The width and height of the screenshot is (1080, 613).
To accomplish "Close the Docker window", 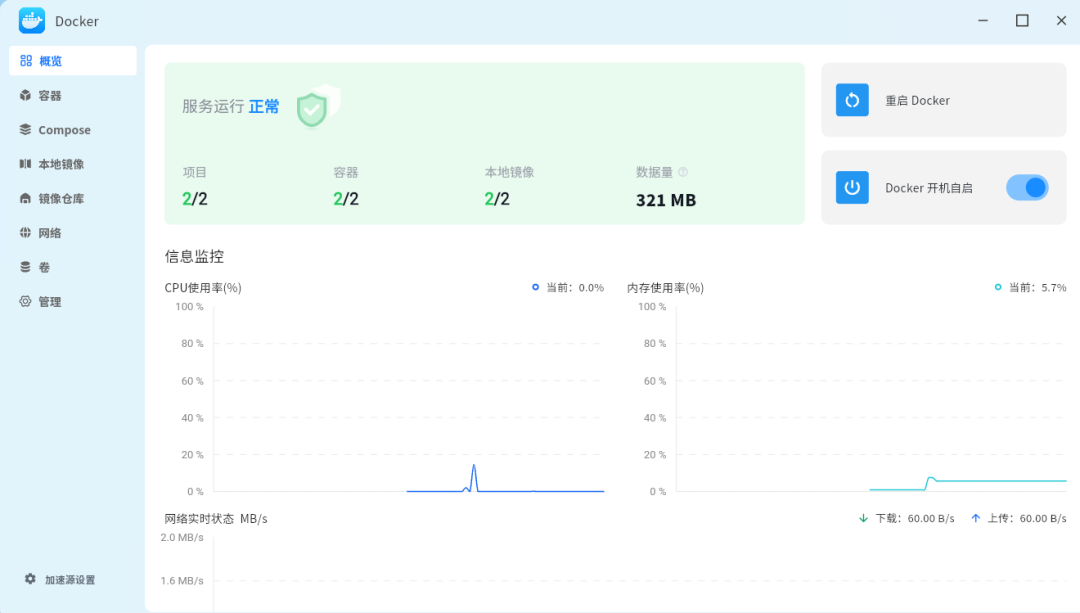I will [1061, 21].
